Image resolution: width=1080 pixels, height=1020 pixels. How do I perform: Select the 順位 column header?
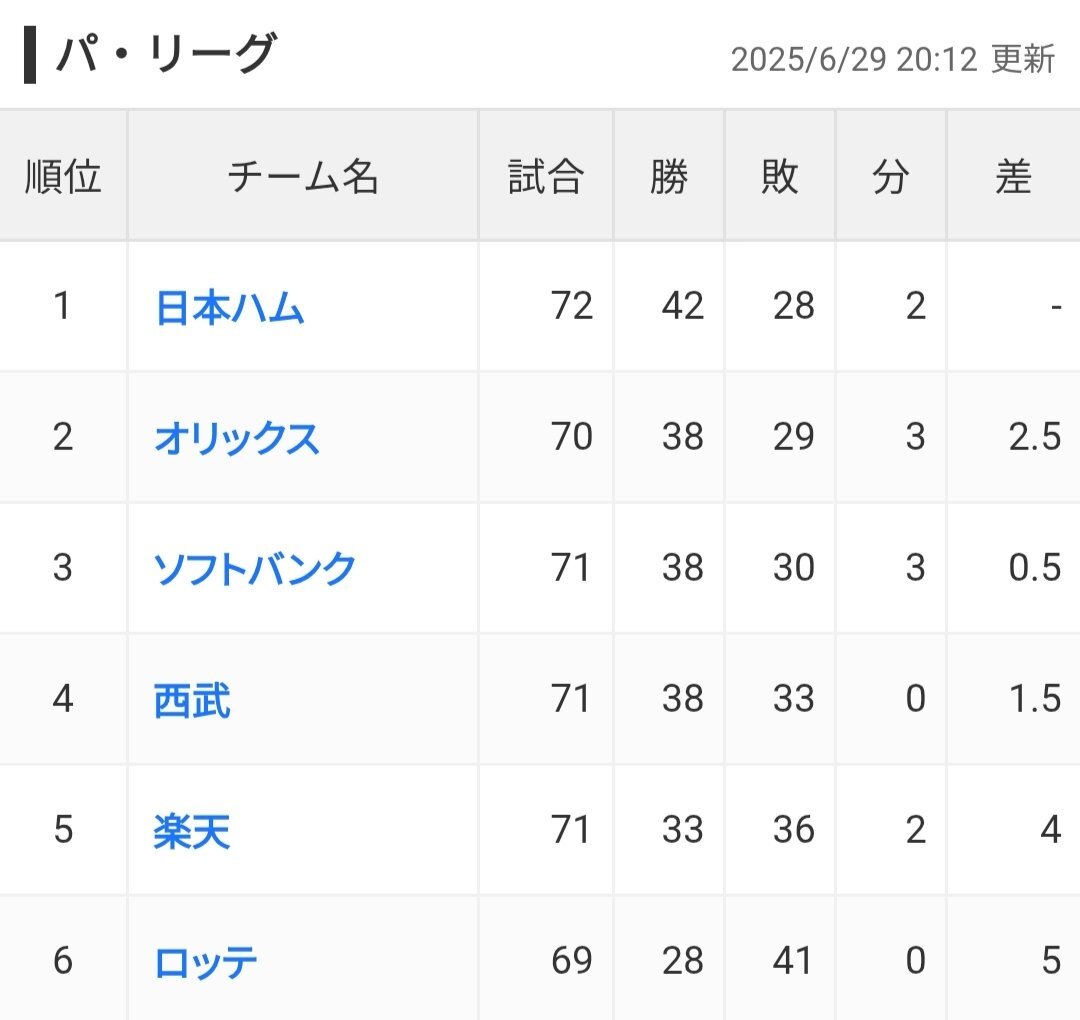[x=63, y=176]
